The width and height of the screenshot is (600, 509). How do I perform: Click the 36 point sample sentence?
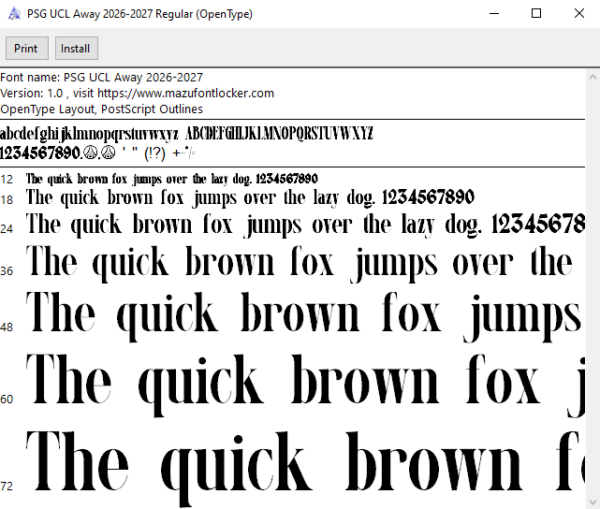point(299,263)
